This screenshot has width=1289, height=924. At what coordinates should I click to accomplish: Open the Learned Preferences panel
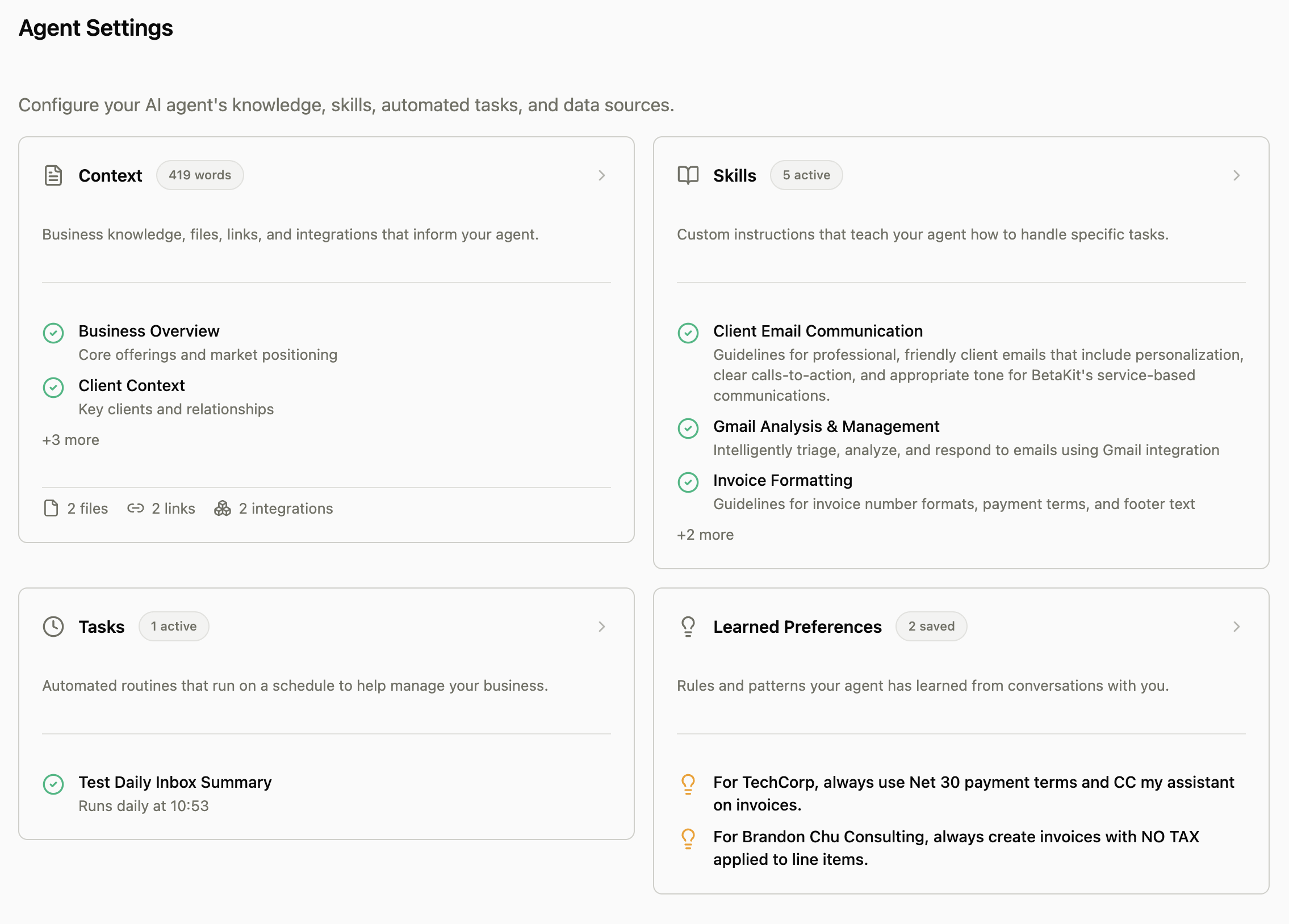click(1237, 627)
